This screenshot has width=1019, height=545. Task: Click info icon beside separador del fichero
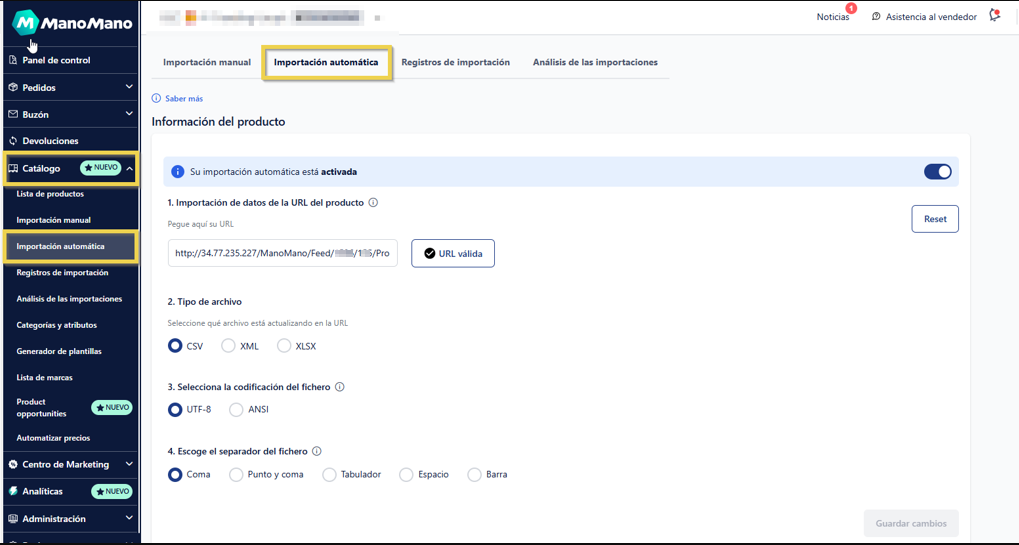[317, 452]
